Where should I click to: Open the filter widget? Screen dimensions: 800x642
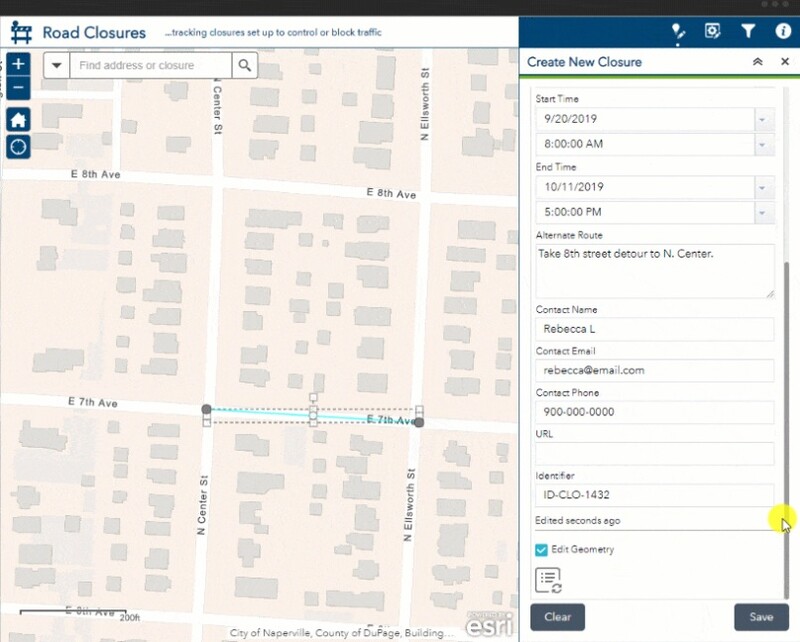(747, 31)
